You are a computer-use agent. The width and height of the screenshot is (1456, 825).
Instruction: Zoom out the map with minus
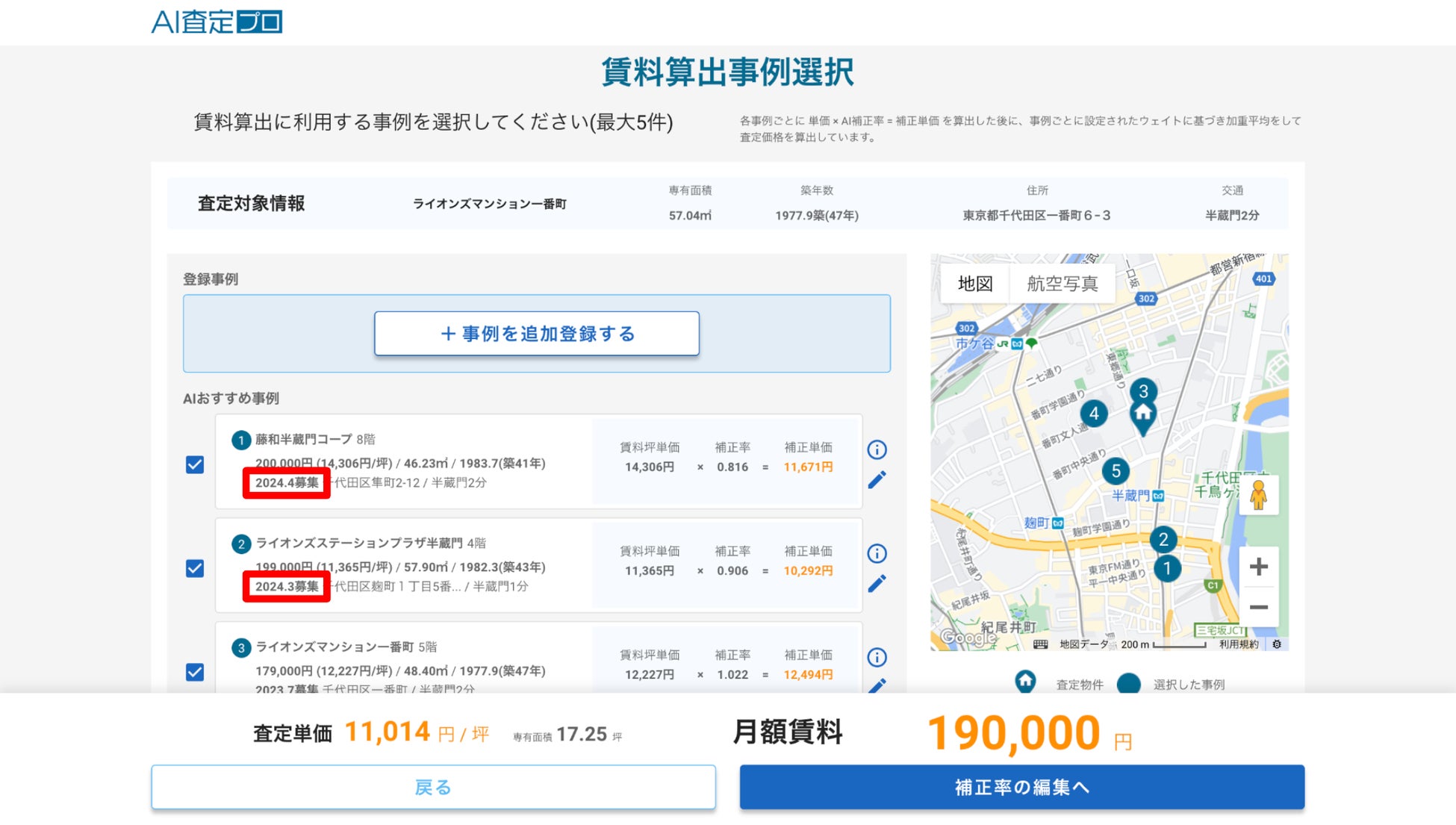click(1258, 607)
